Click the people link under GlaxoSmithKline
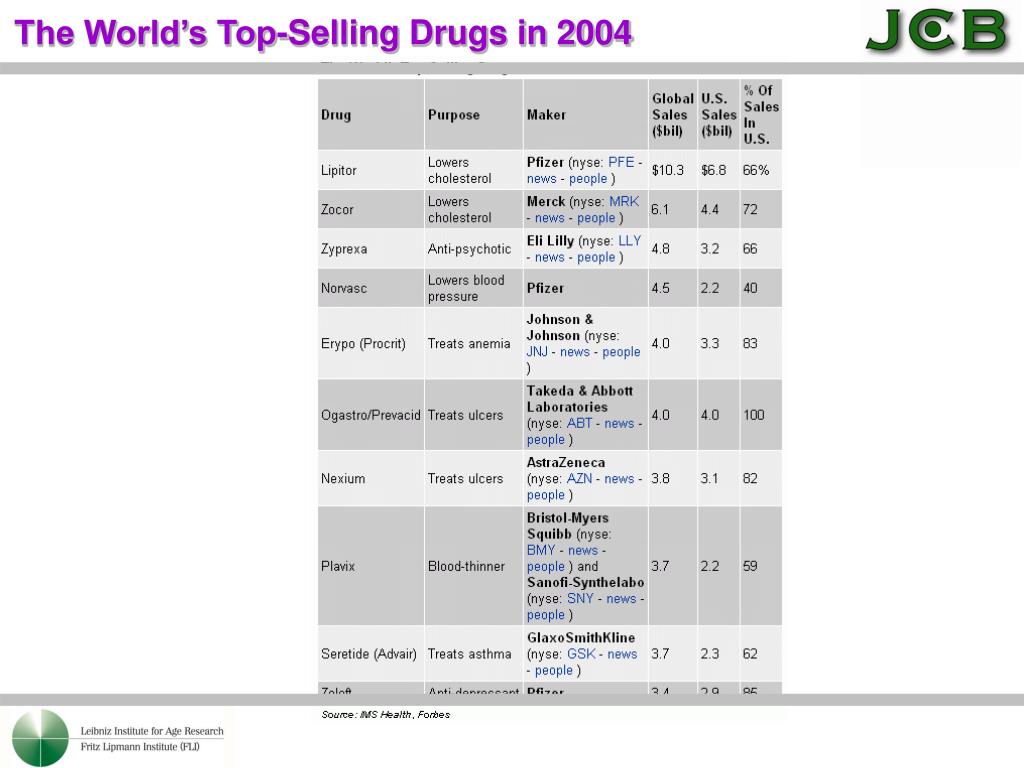This screenshot has height=768, width=1024. point(554,670)
